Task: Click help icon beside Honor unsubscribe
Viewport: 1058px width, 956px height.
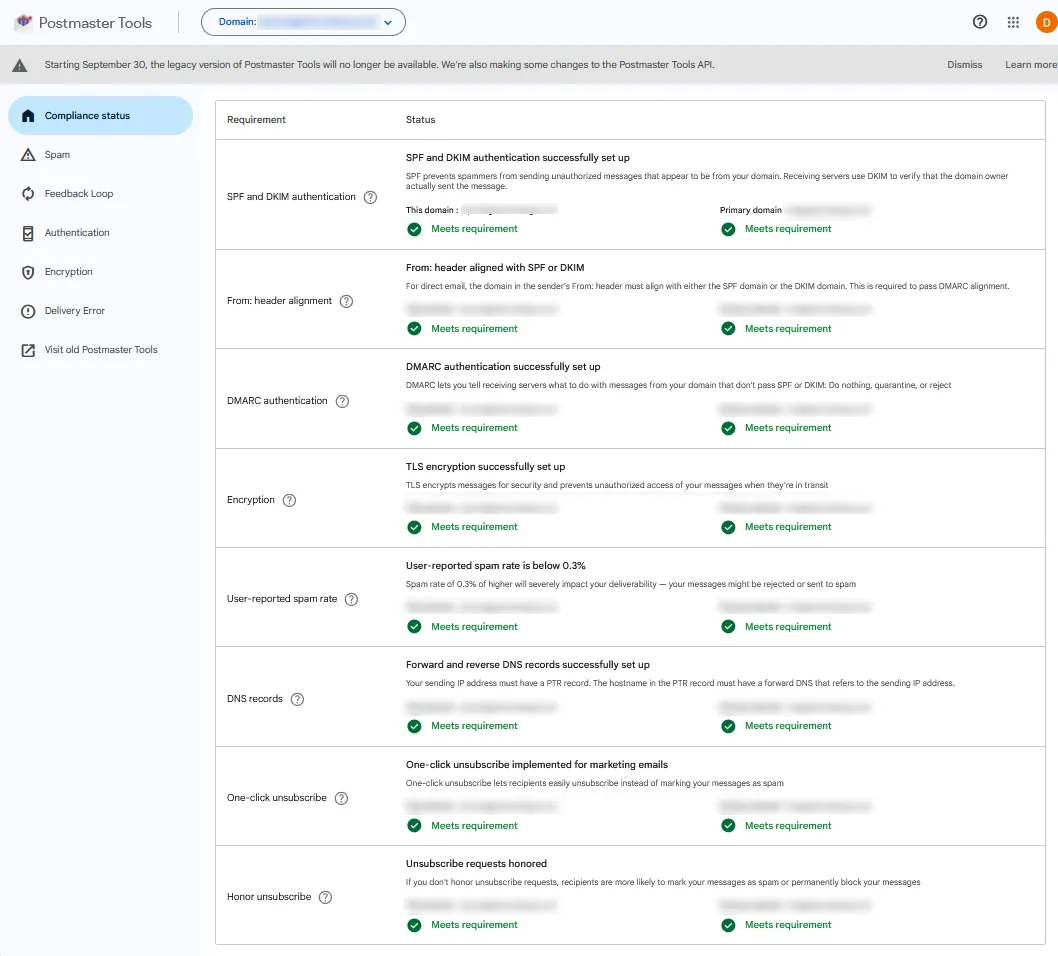Action: [x=325, y=897]
